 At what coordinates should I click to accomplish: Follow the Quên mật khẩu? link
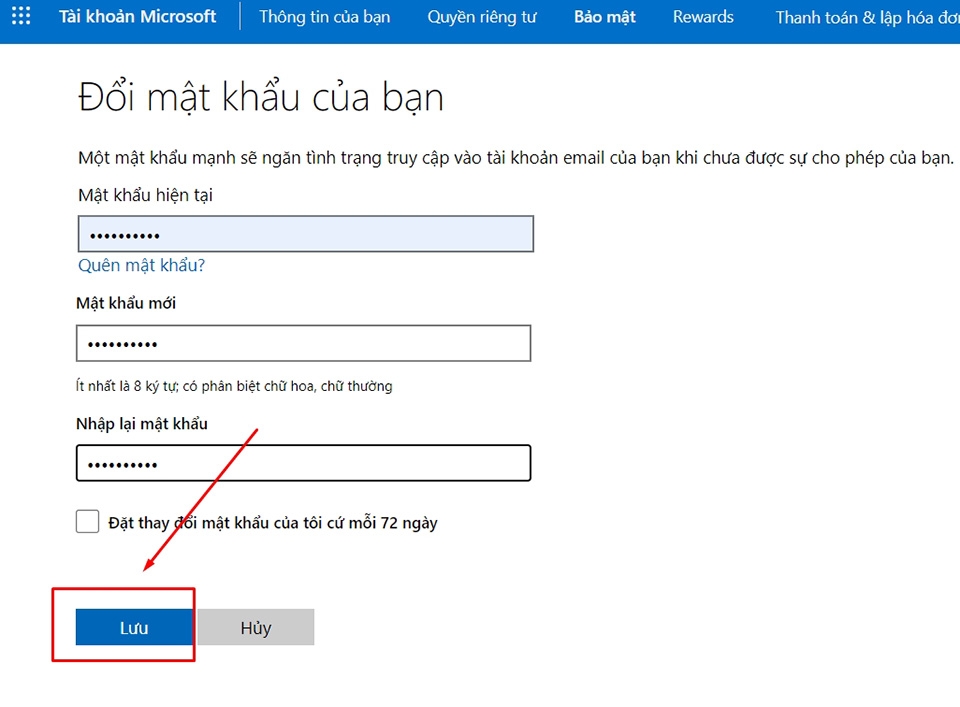coord(141,265)
